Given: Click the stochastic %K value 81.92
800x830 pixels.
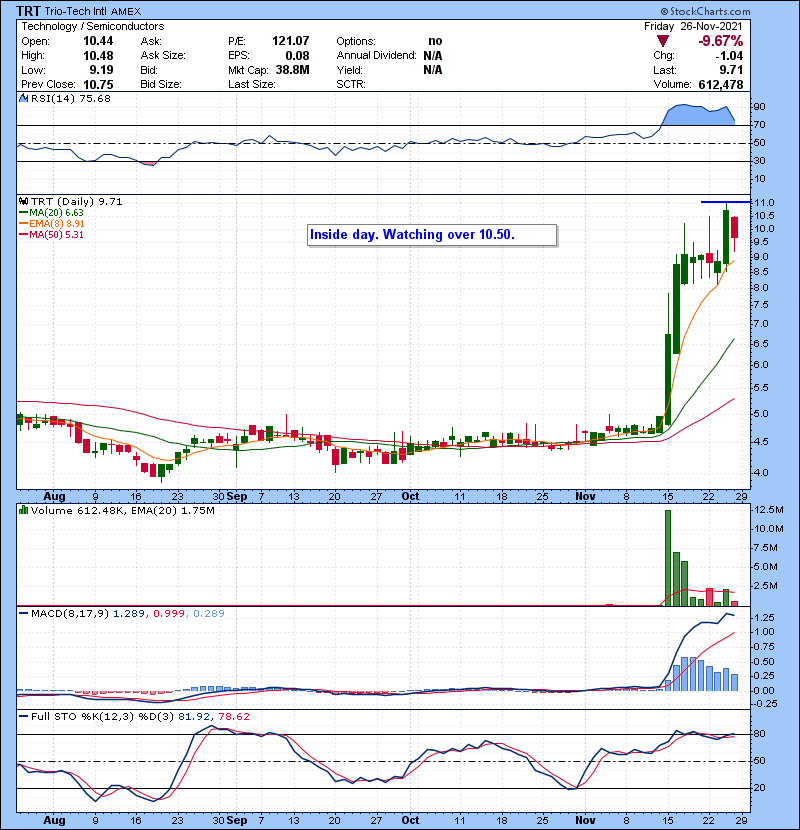Looking at the screenshot, I should coord(193,717).
